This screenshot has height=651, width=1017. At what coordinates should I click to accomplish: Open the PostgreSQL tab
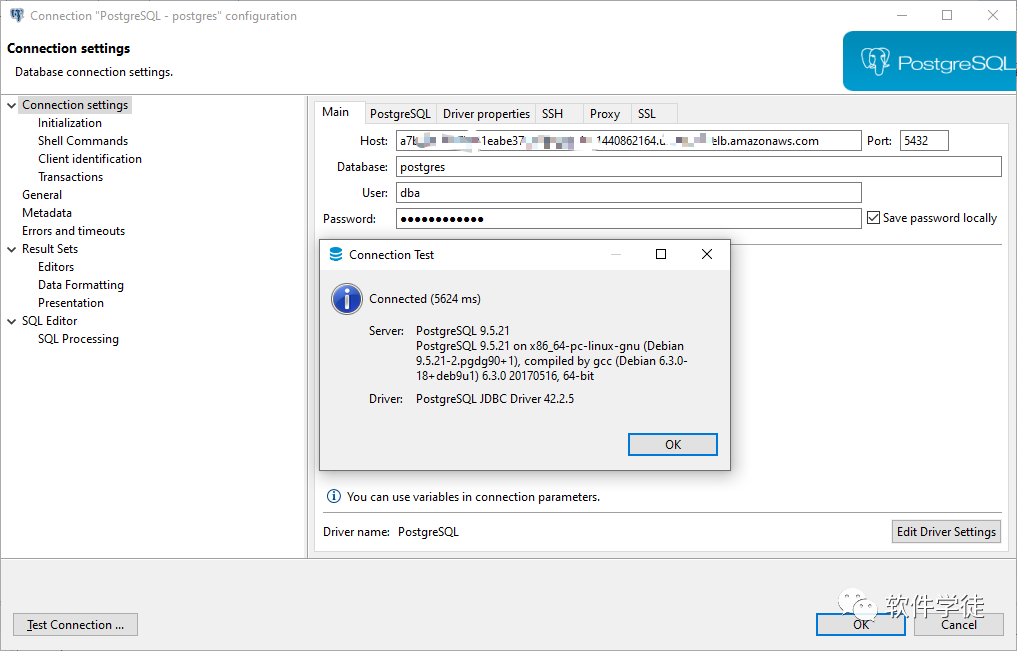(x=400, y=113)
